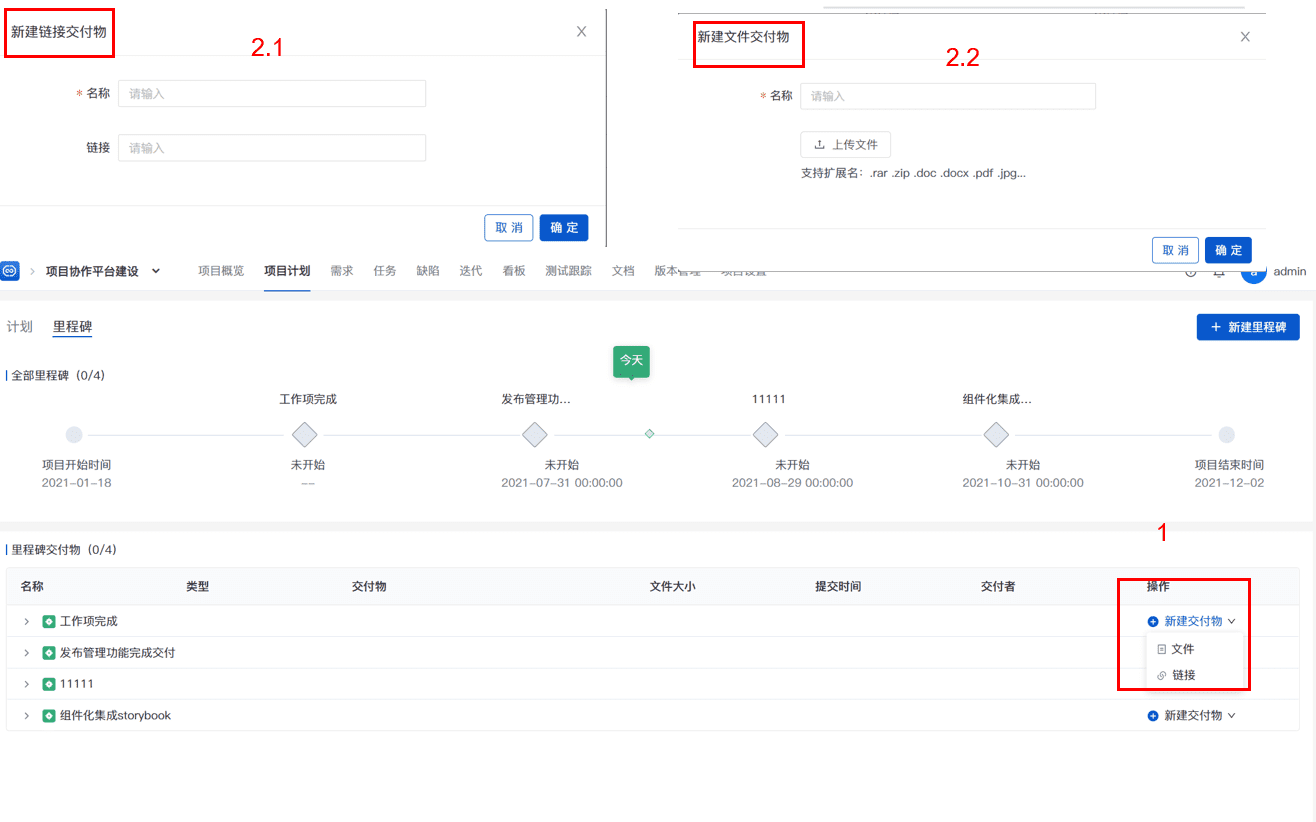Click 上传文件 upload button

coord(845,144)
